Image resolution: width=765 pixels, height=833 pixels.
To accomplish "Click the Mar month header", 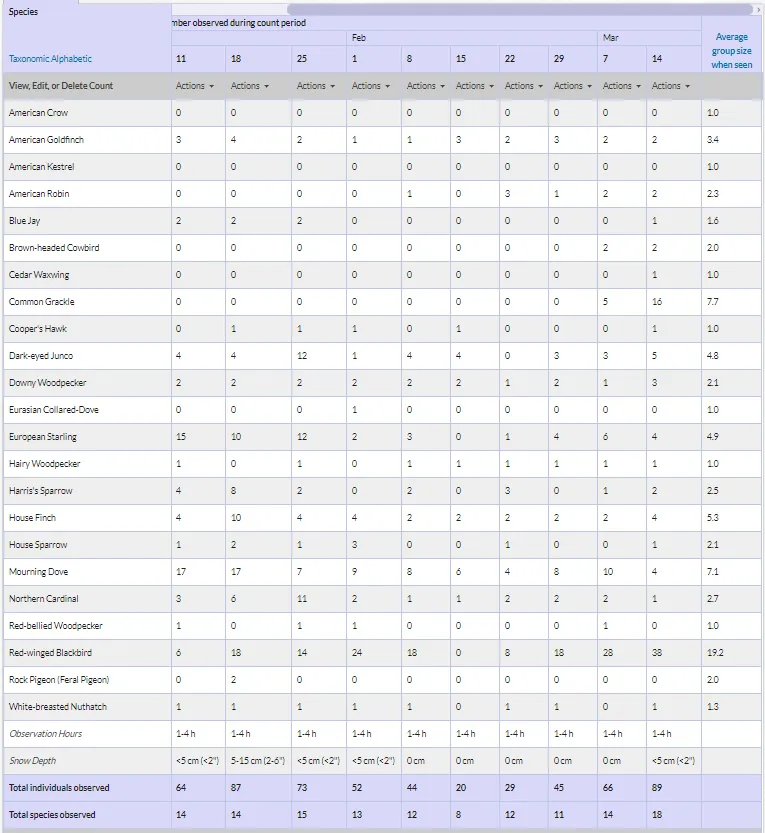I will pyautogui.click(x=610, y=38).
